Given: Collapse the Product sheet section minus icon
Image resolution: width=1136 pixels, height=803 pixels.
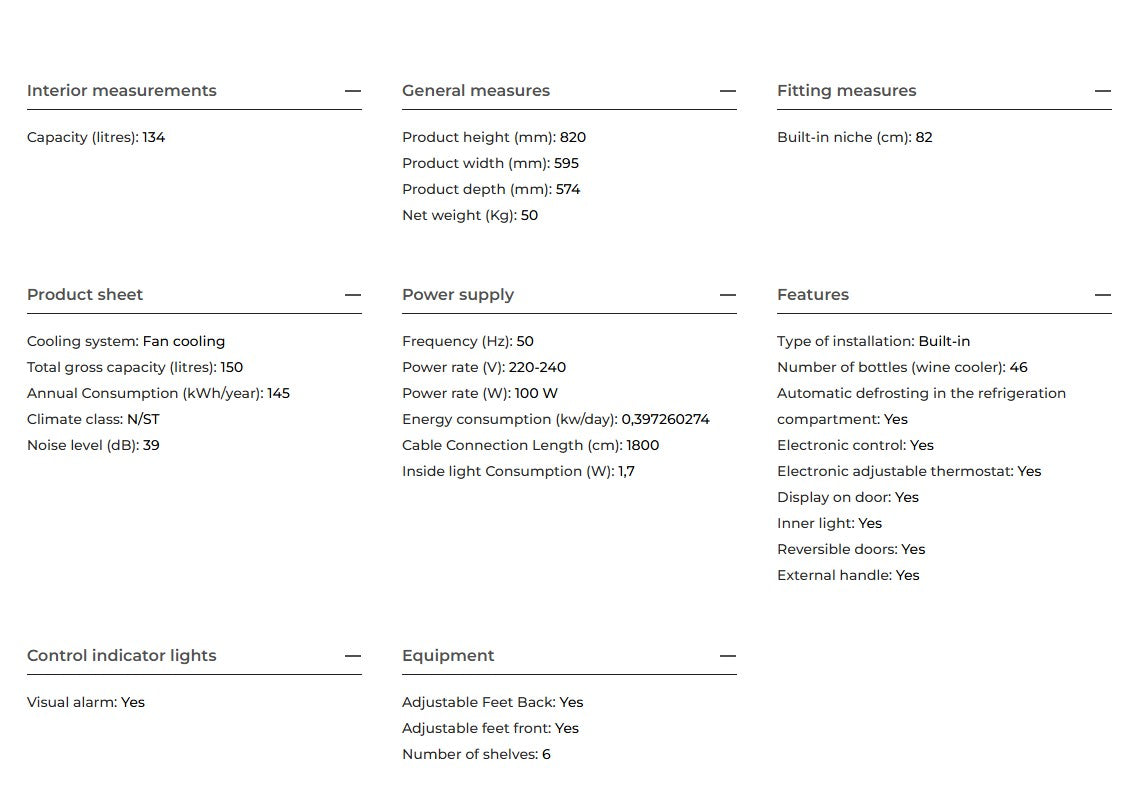Looking at the screenshot, I should (x=353, y=295).
